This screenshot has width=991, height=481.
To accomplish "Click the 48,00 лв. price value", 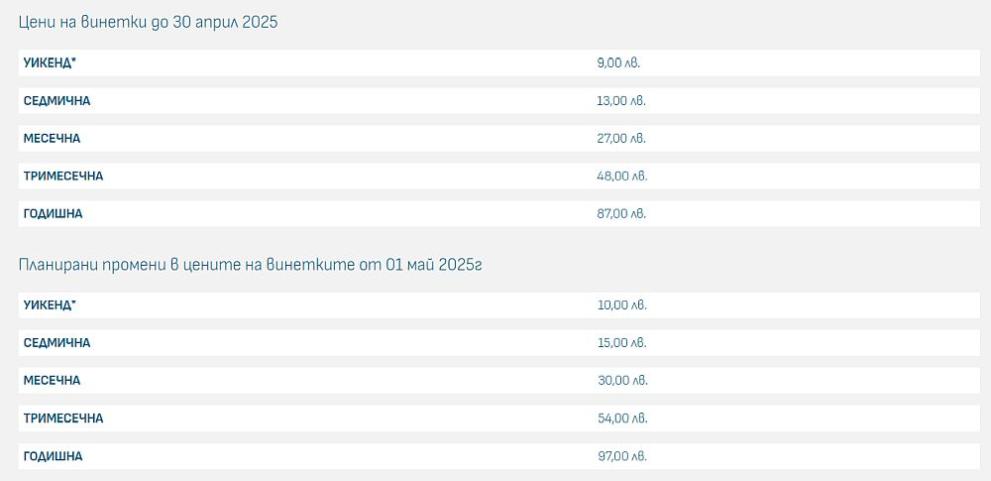I will click(x=622, y=176).
